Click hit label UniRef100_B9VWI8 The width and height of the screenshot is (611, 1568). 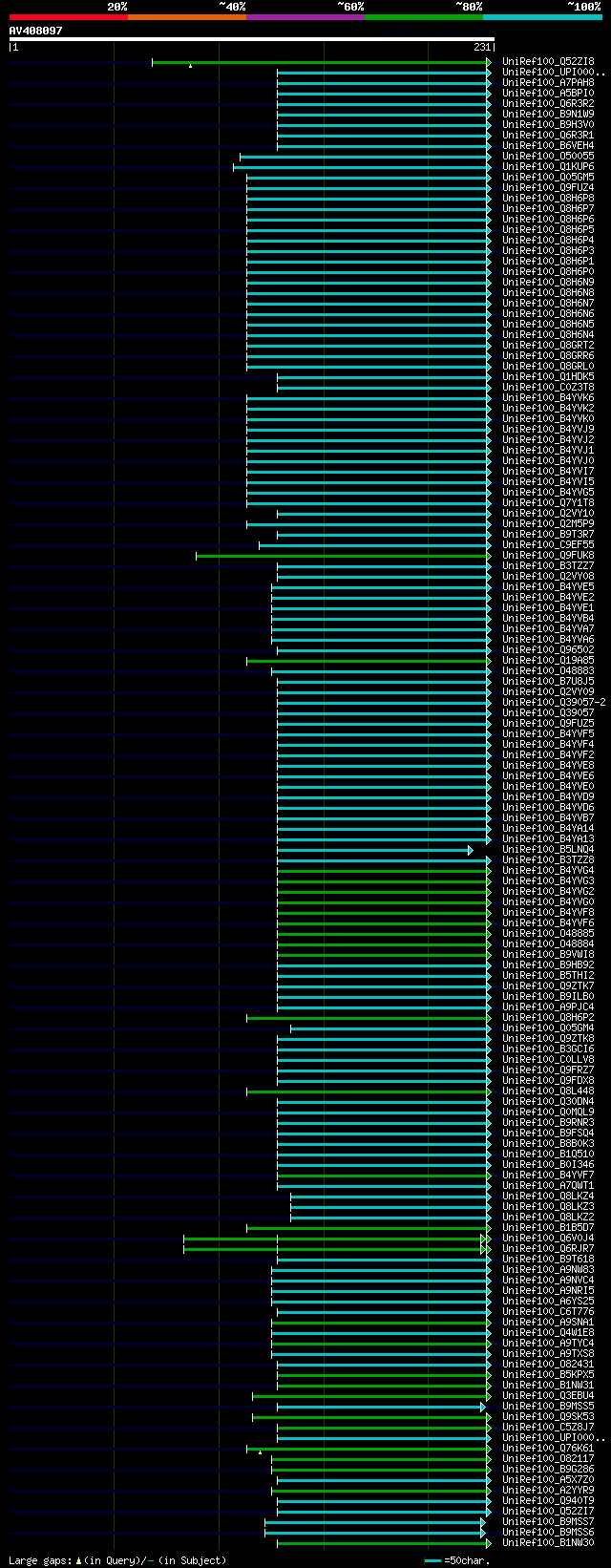[548, 954]
